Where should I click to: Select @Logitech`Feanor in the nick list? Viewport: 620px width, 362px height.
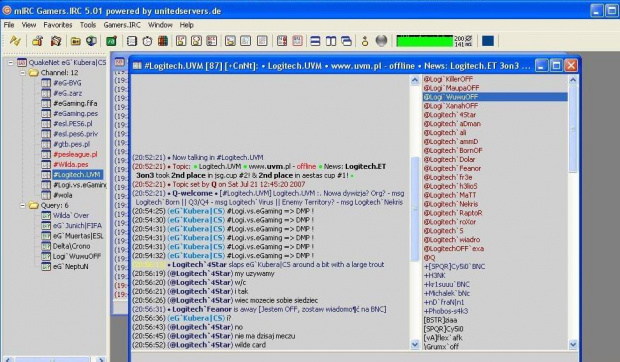[452, 168]
